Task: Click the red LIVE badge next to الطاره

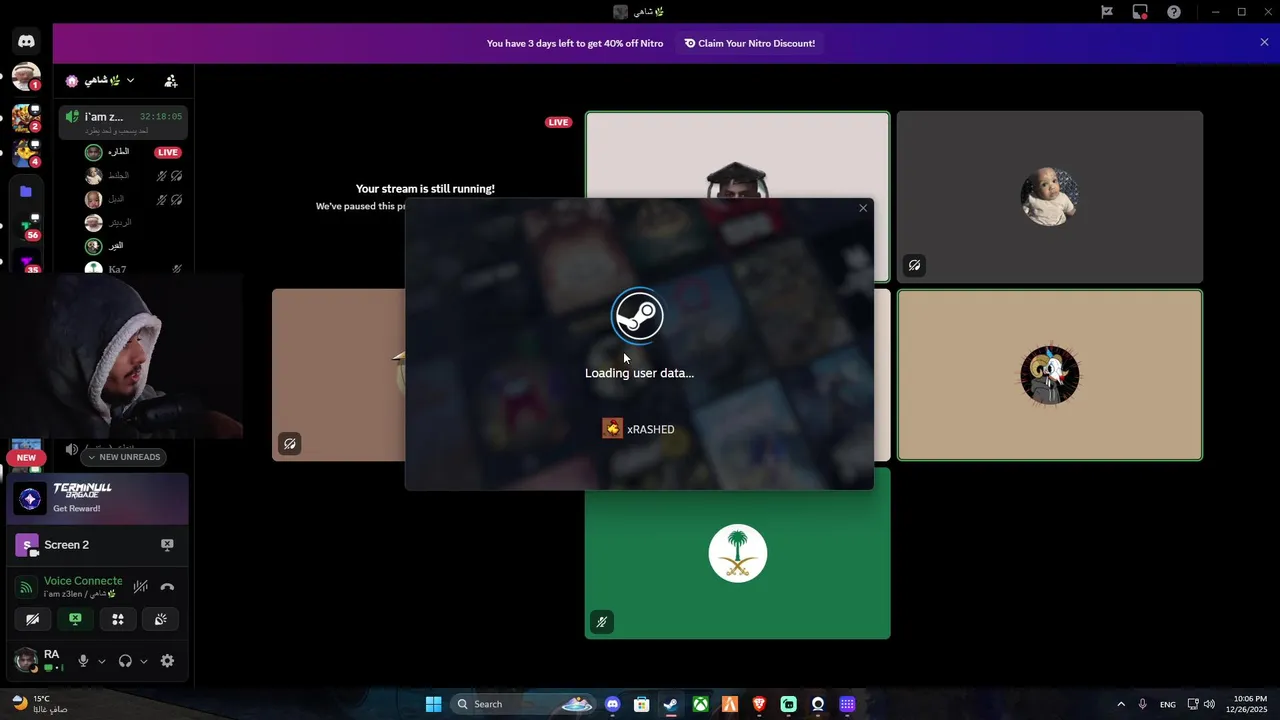Action: click(168, 152)
